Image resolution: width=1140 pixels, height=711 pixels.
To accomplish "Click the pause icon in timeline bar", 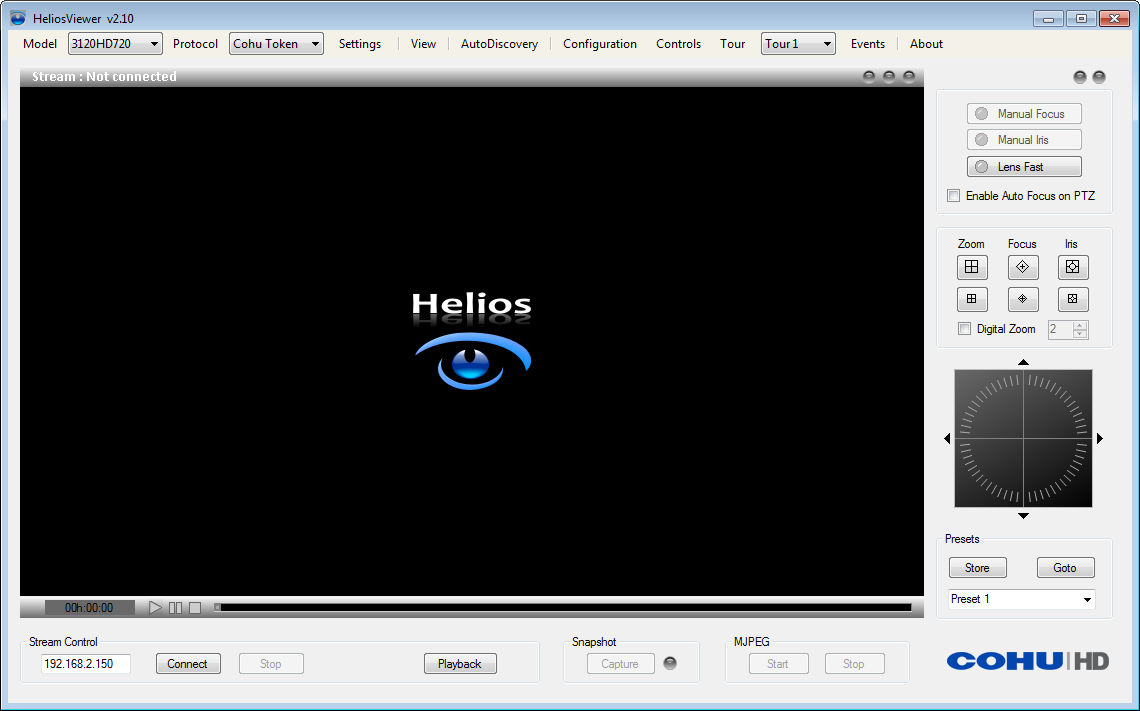I will coord(175,607).
